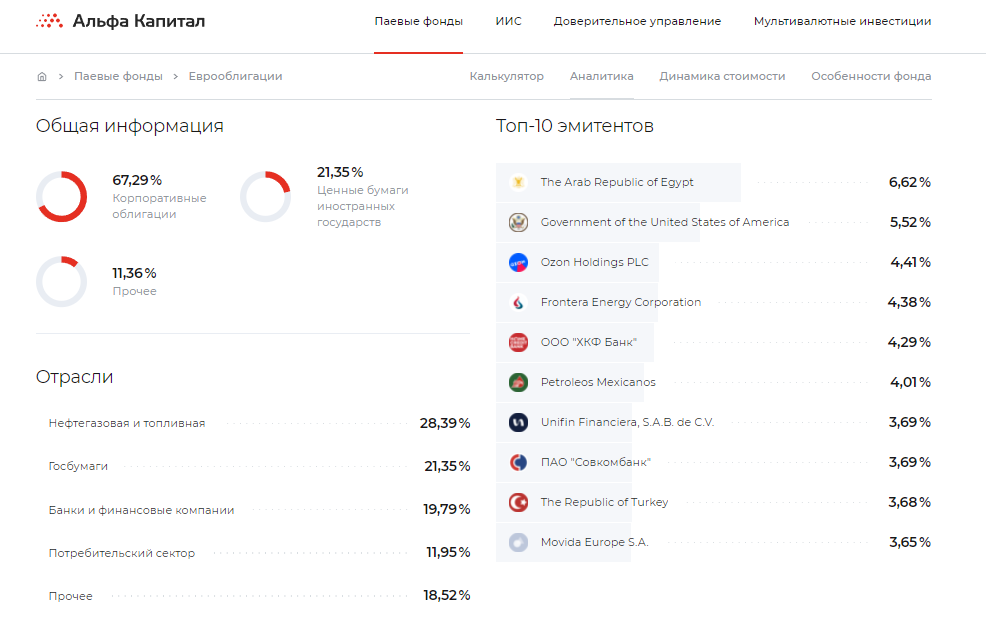986x623 pixels.
Task: Click the 18,52% sector value
Action: point(446,595)
